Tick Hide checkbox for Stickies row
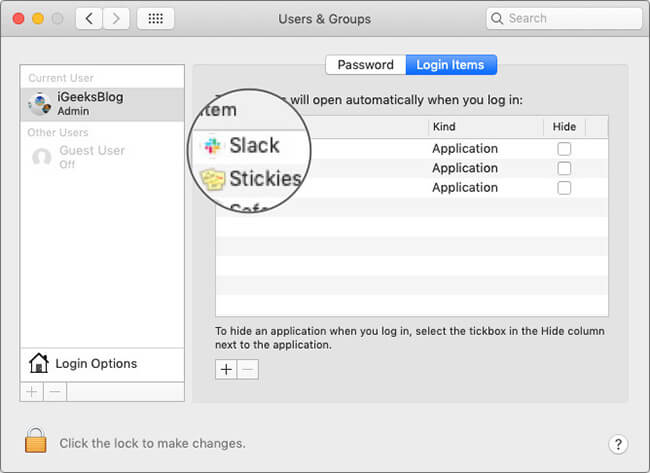The height and width of the screenshot is (473, 650). click(564, 168)
